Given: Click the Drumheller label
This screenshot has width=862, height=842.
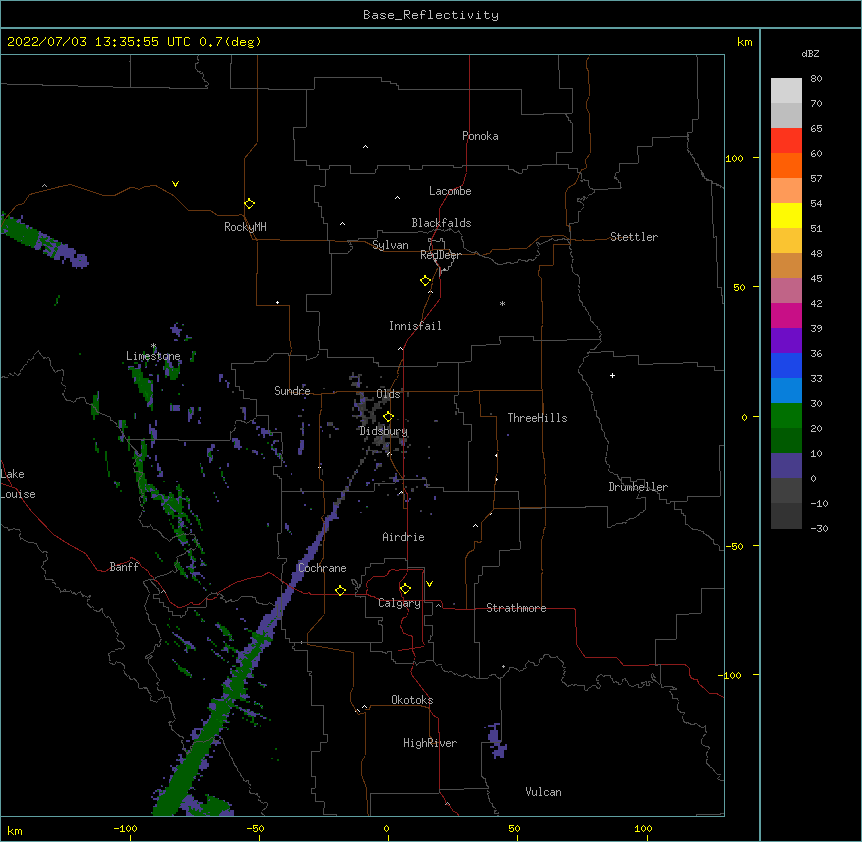Looking at the screenshot, I should click(x=638, y=487).
